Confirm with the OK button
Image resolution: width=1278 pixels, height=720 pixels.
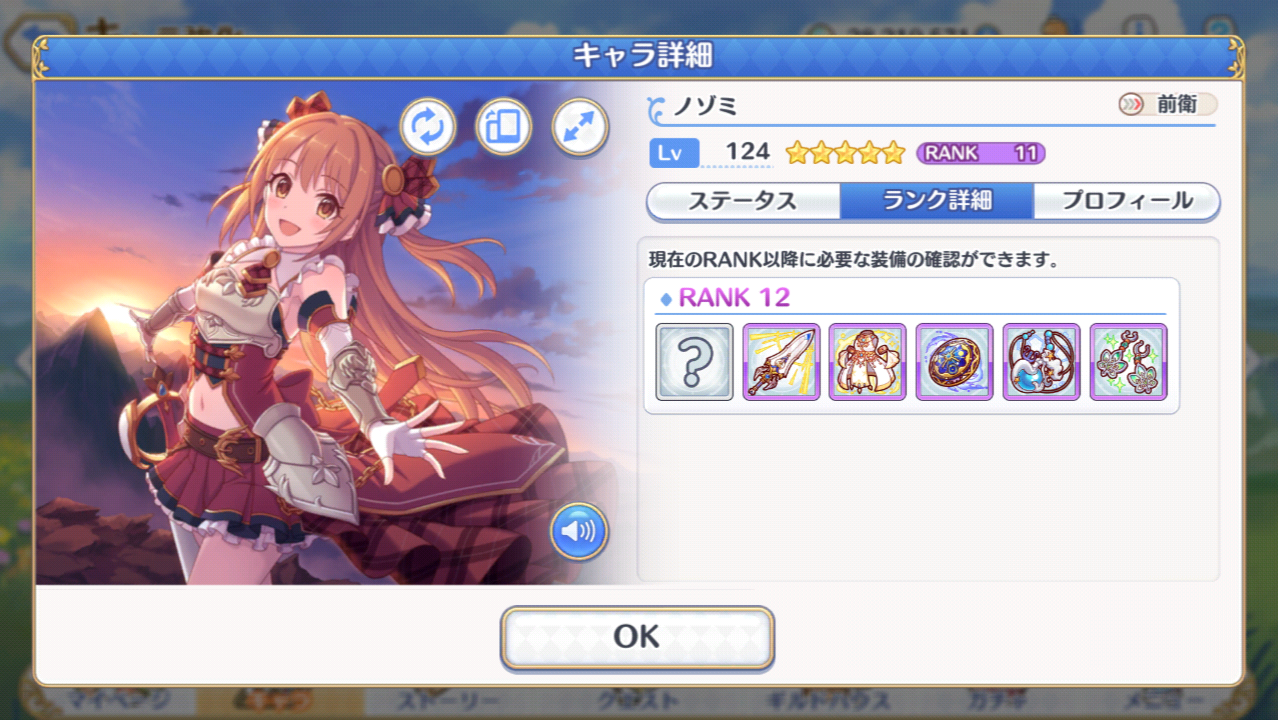(637, 637)
